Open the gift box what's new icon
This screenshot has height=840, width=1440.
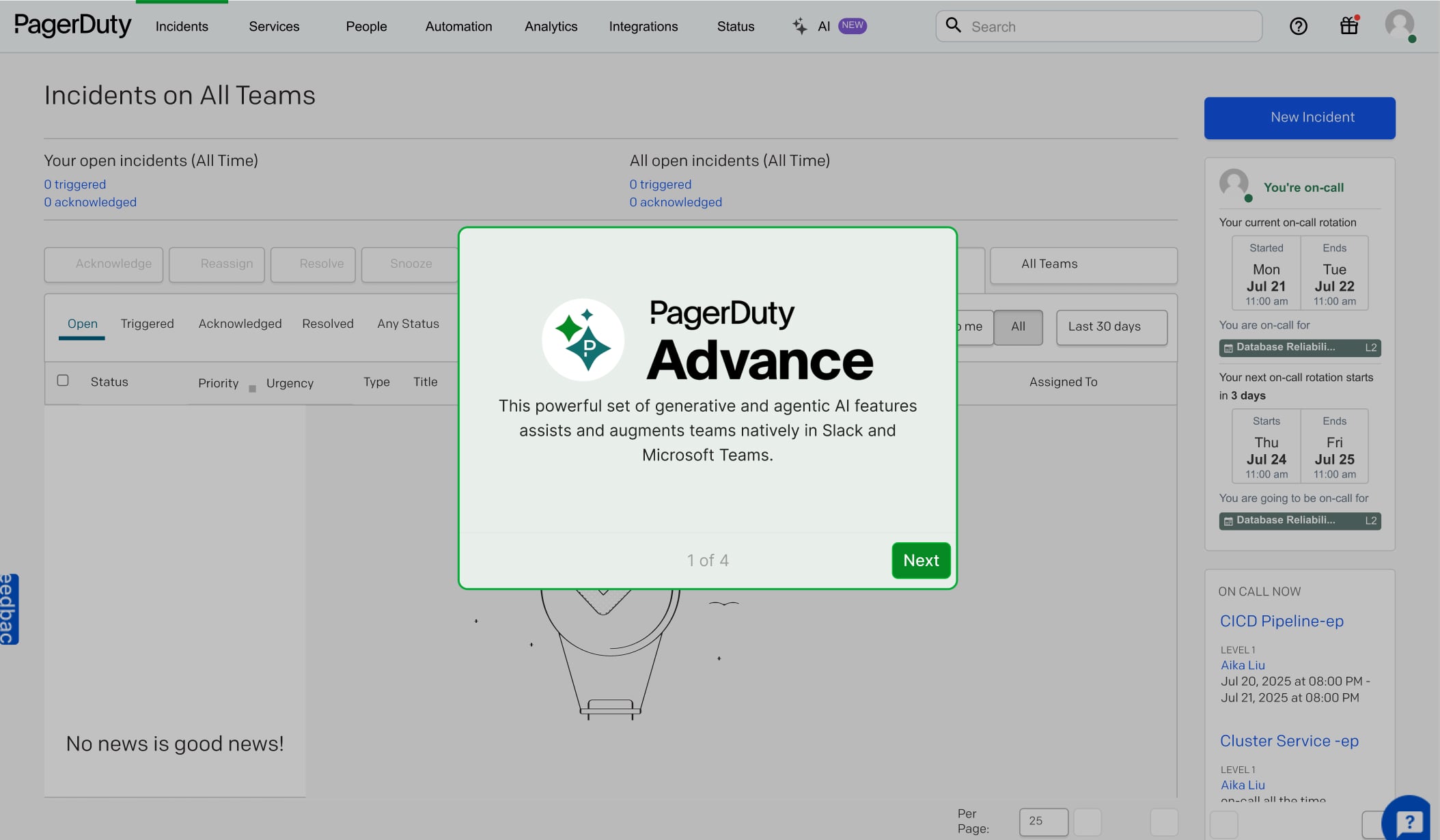click(x=1349, y=25)
